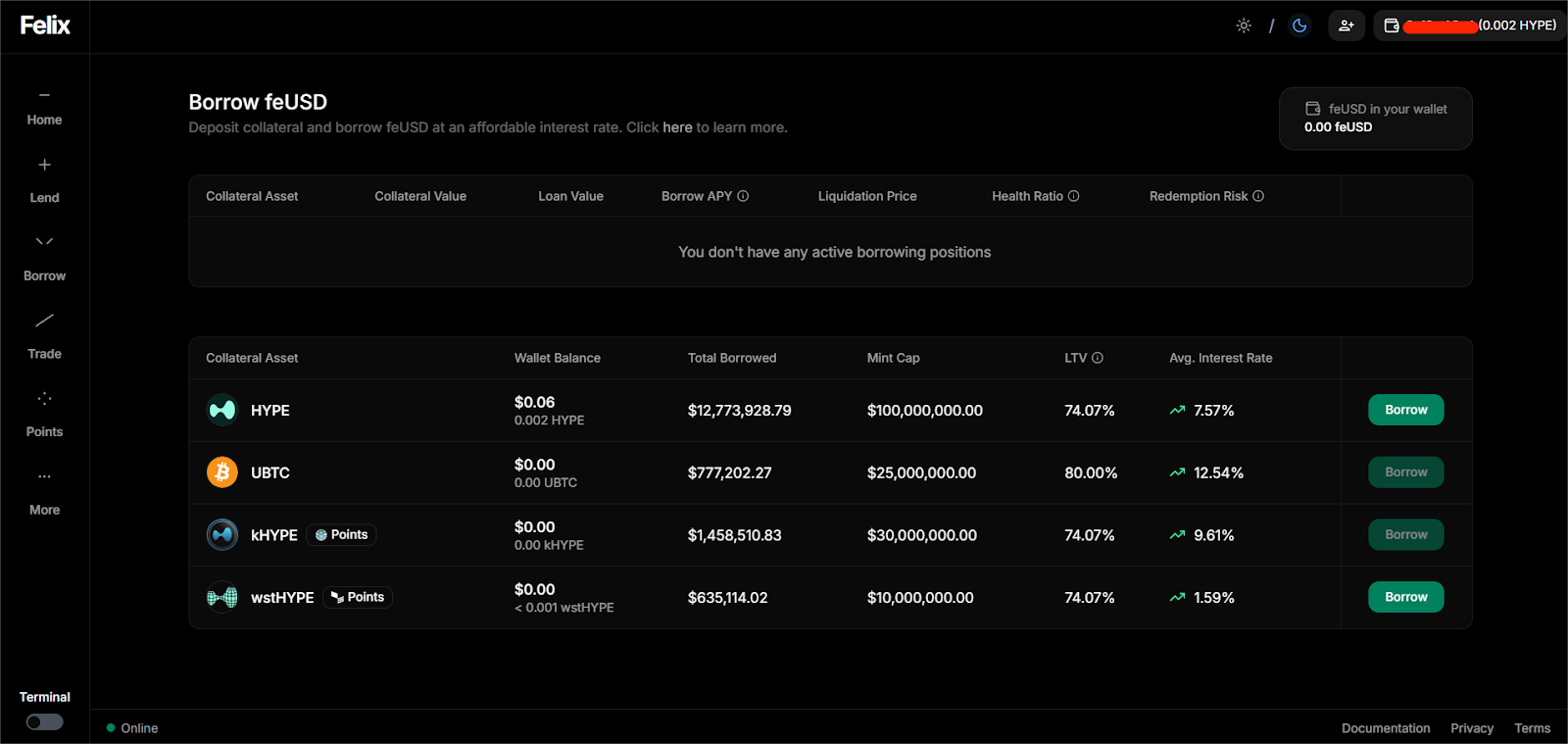The image size is (1568, 744).
Task: Open the Documentation link
Action: pos(1386,728)
